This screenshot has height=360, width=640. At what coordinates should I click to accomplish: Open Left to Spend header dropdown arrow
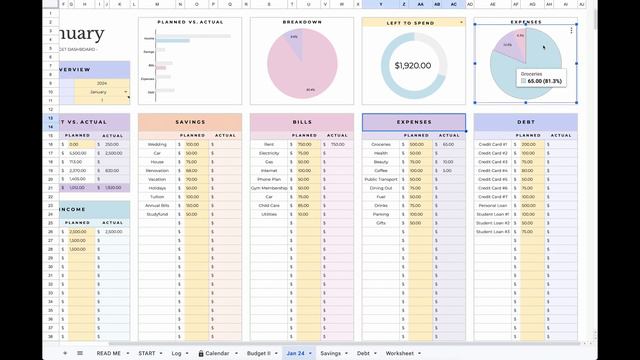point(462,22)
